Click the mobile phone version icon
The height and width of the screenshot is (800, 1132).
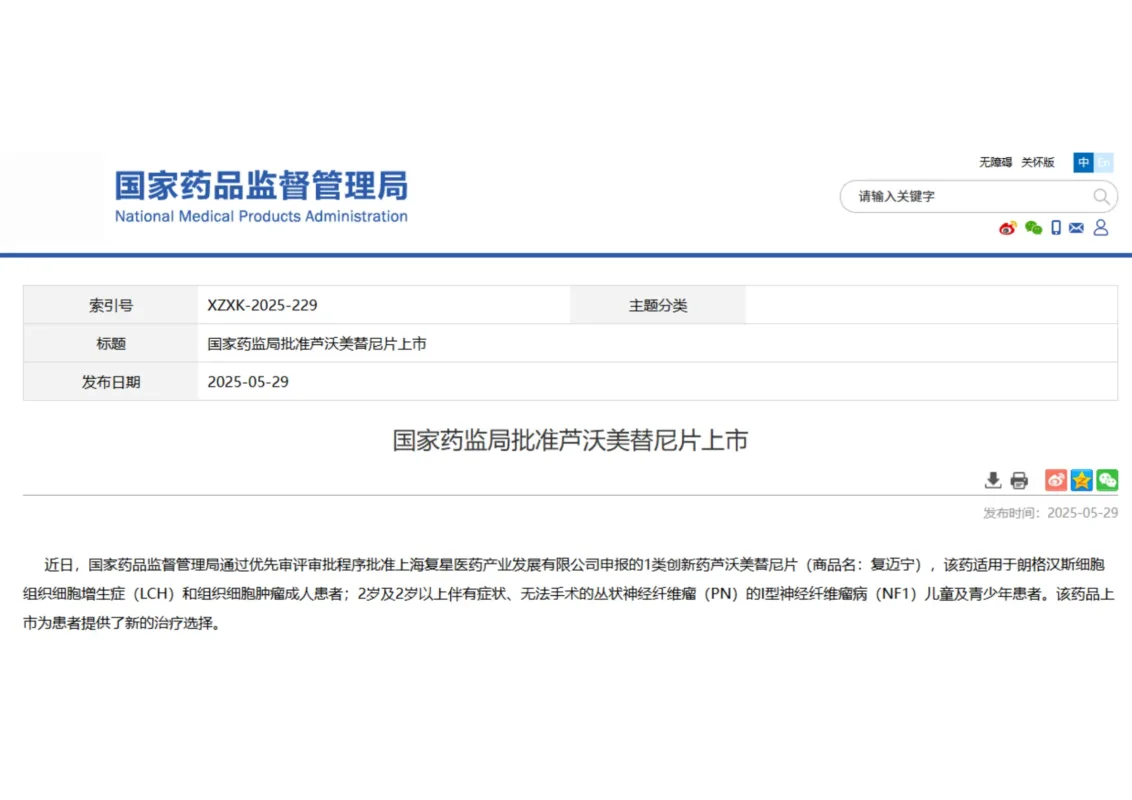click(1056, 228)
